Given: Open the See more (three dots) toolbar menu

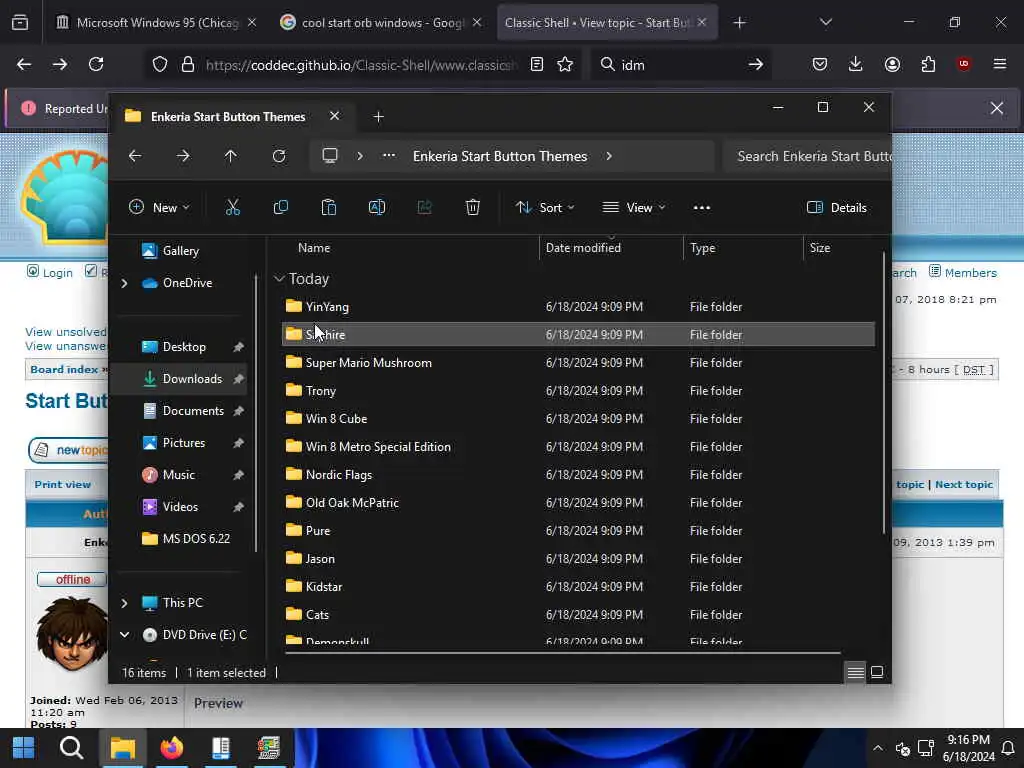Looking at the screenshot, I should [702, 208].
